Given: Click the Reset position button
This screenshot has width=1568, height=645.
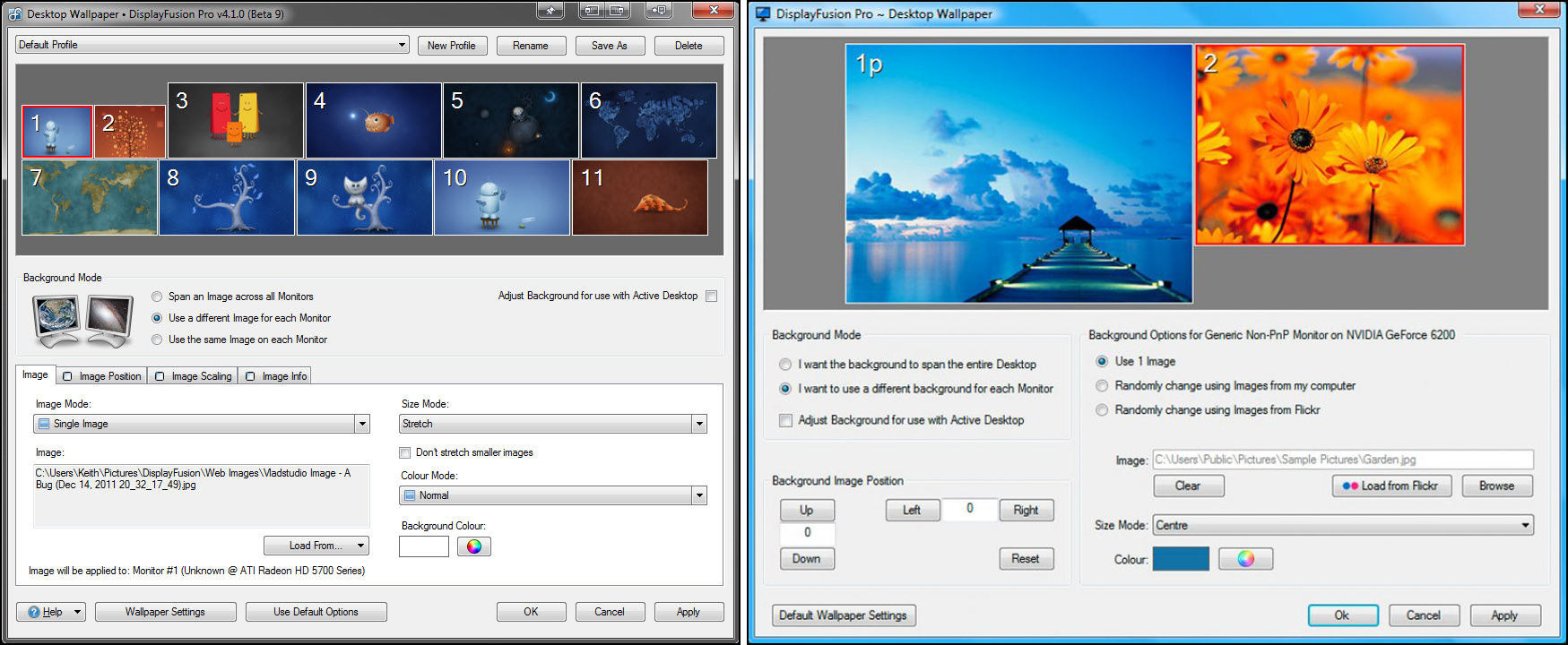Looking at the screenshot, I should (x=1026, y=558).
